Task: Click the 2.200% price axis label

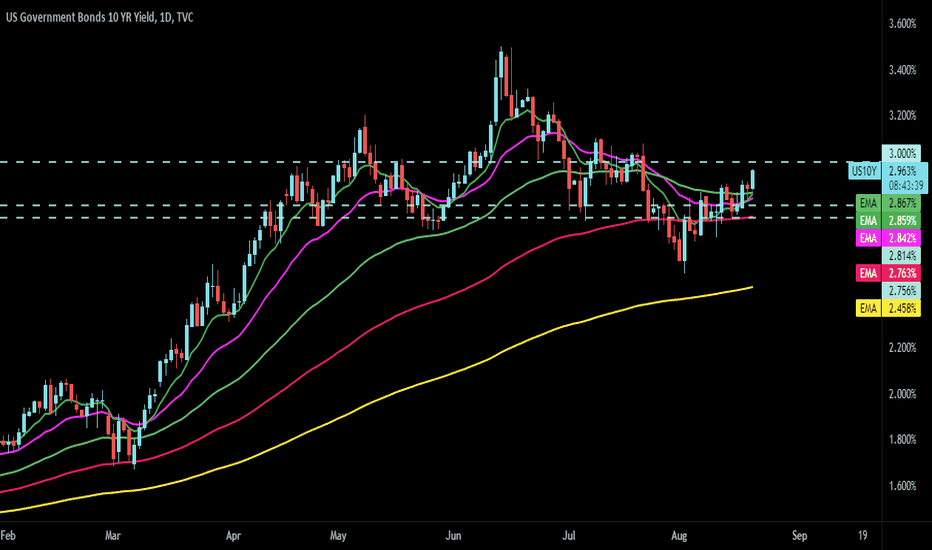Action: coord(902,347)
